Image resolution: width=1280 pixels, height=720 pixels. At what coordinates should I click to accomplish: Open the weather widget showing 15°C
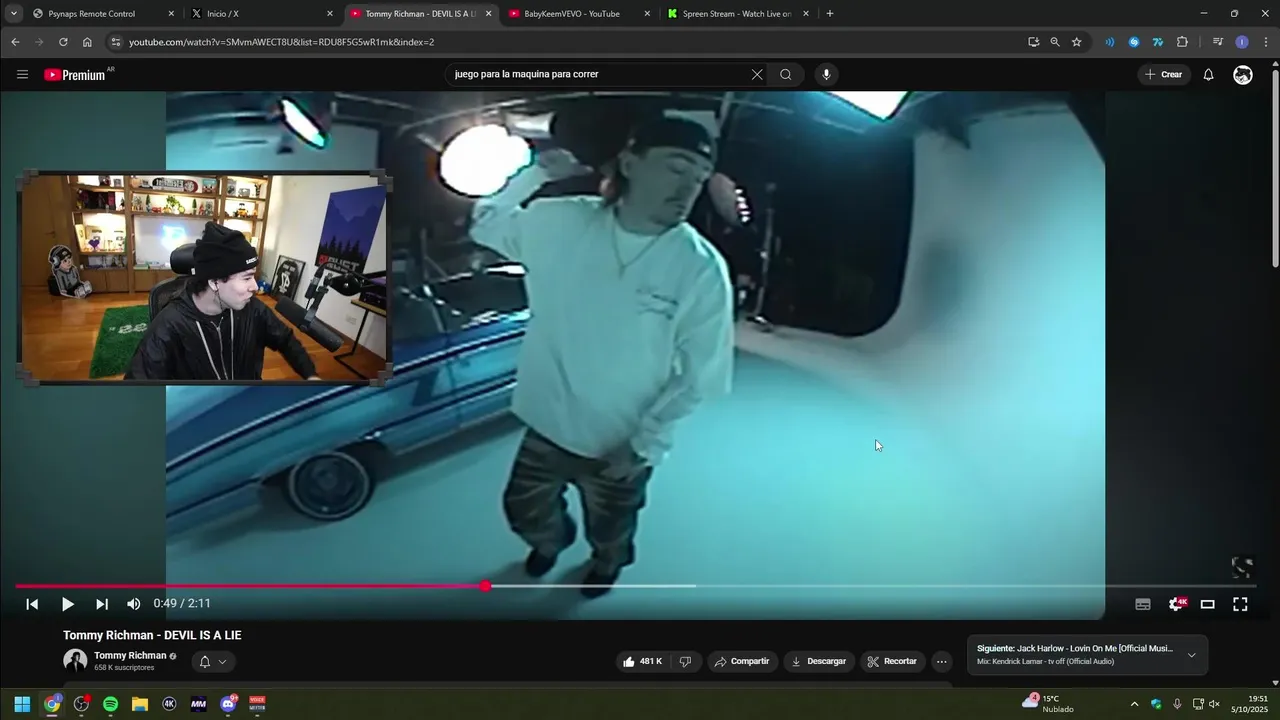point(1048,703)
